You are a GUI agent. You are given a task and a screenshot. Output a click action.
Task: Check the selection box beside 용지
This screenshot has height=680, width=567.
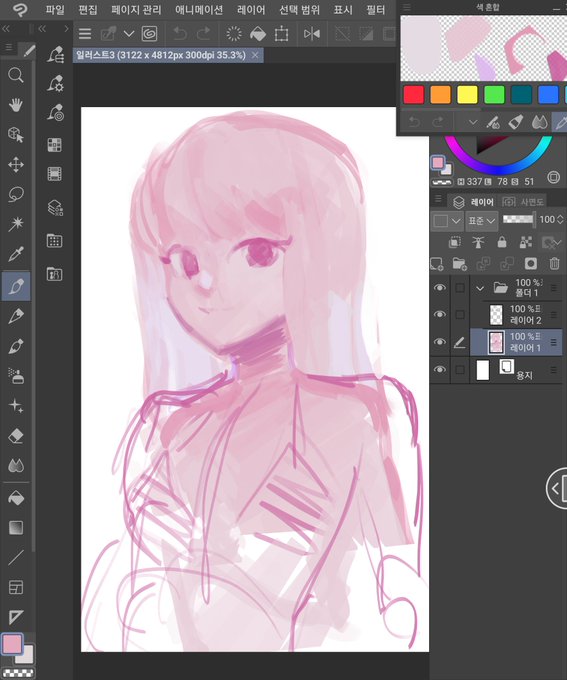pyautogui.click(x=460, y=369)
